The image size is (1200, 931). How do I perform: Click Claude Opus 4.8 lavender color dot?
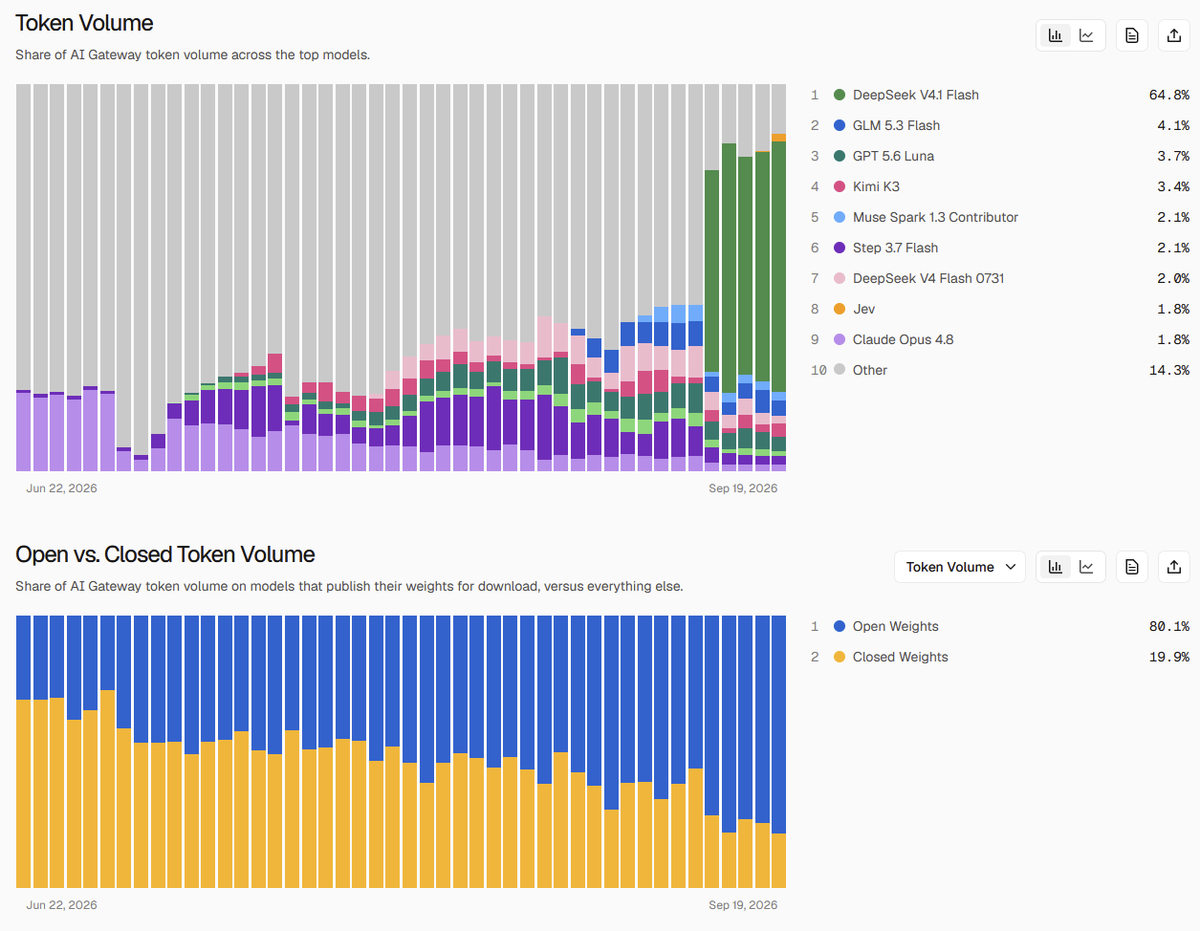tap(839, 339)
